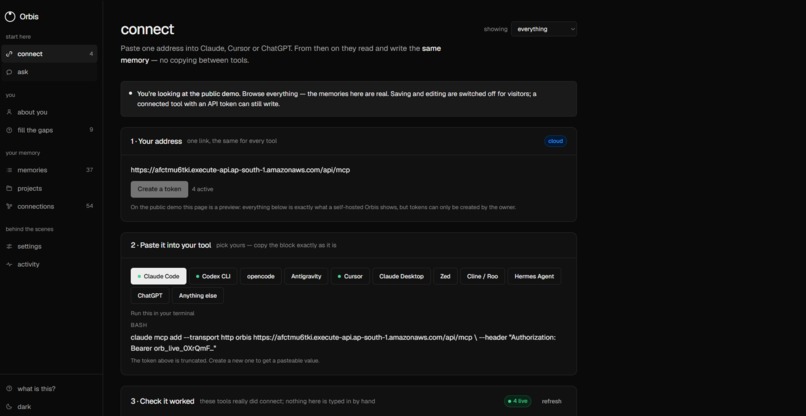Select the Claude Code tab

(158, 276)
